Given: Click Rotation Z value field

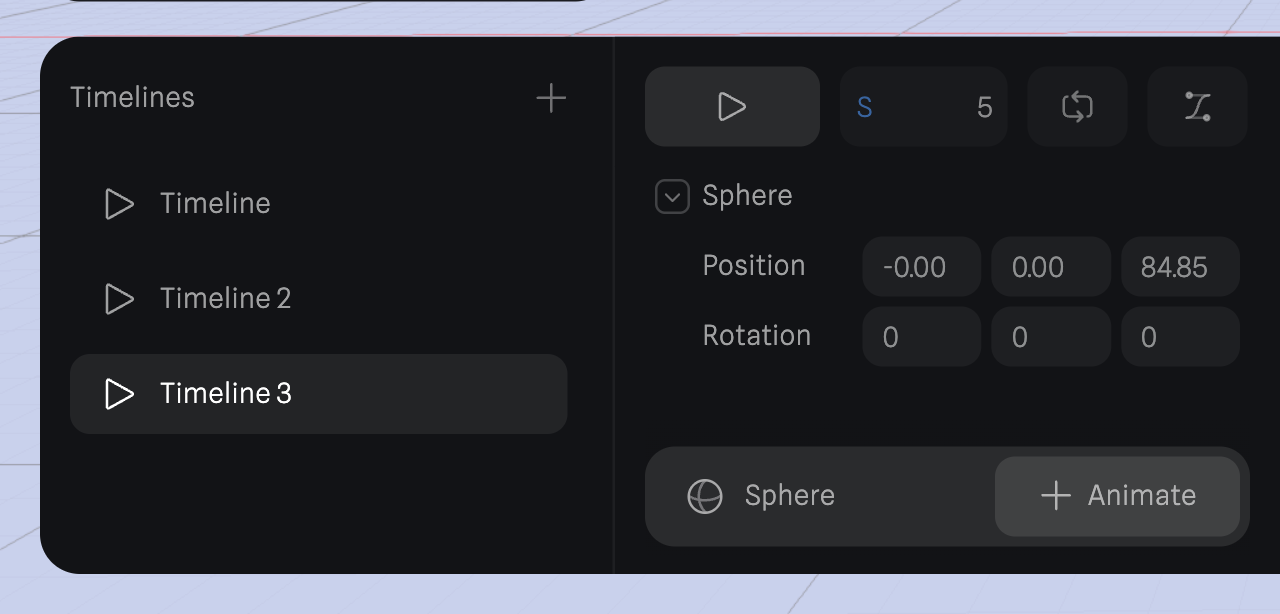Looking at the screenshot, I should pyautogui.click(x=1180, y=337).
